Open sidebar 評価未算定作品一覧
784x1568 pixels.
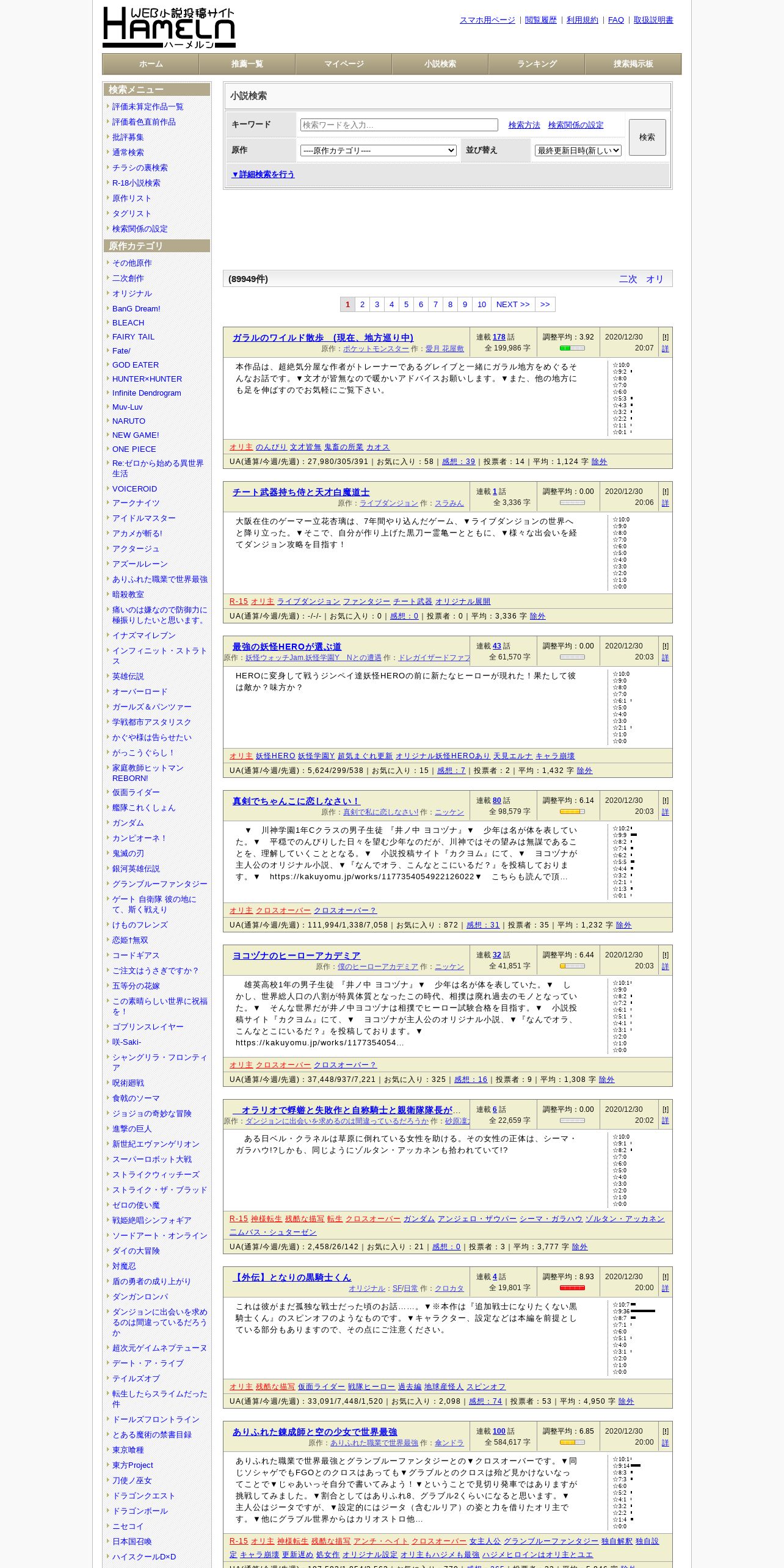148,107
